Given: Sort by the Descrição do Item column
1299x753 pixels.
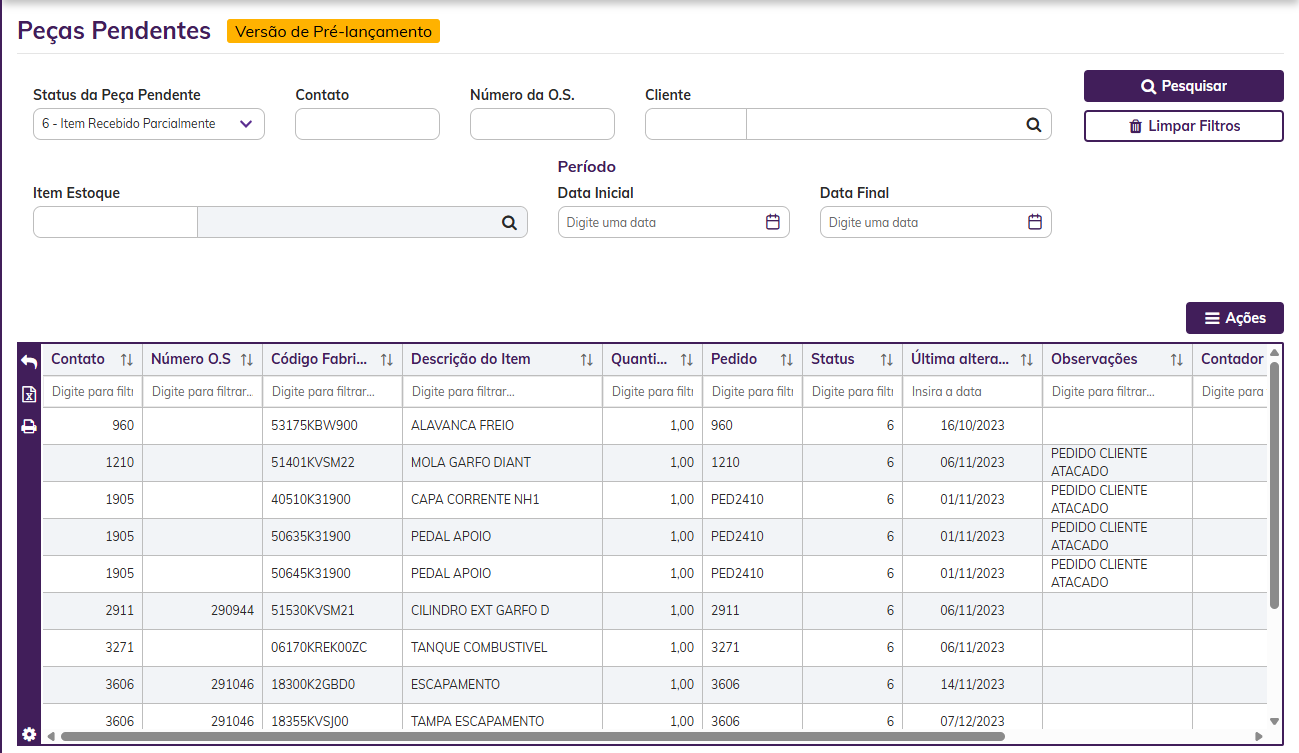Looking at the screenshot, I should pyautogui.click(x=586, y=360).
